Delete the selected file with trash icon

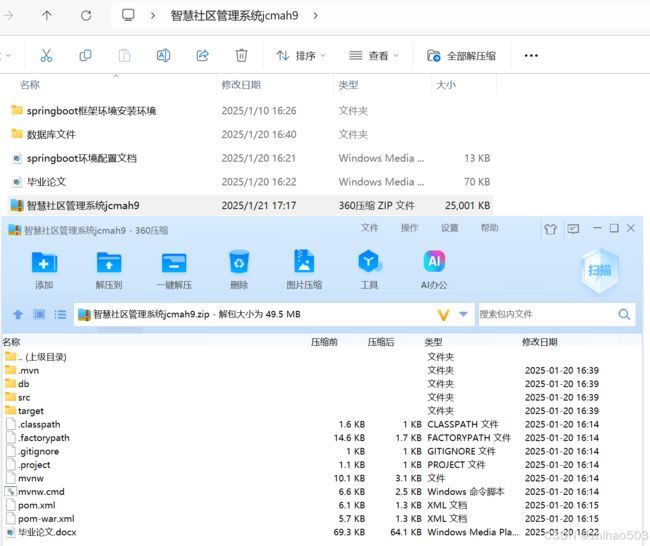point(241,56)
